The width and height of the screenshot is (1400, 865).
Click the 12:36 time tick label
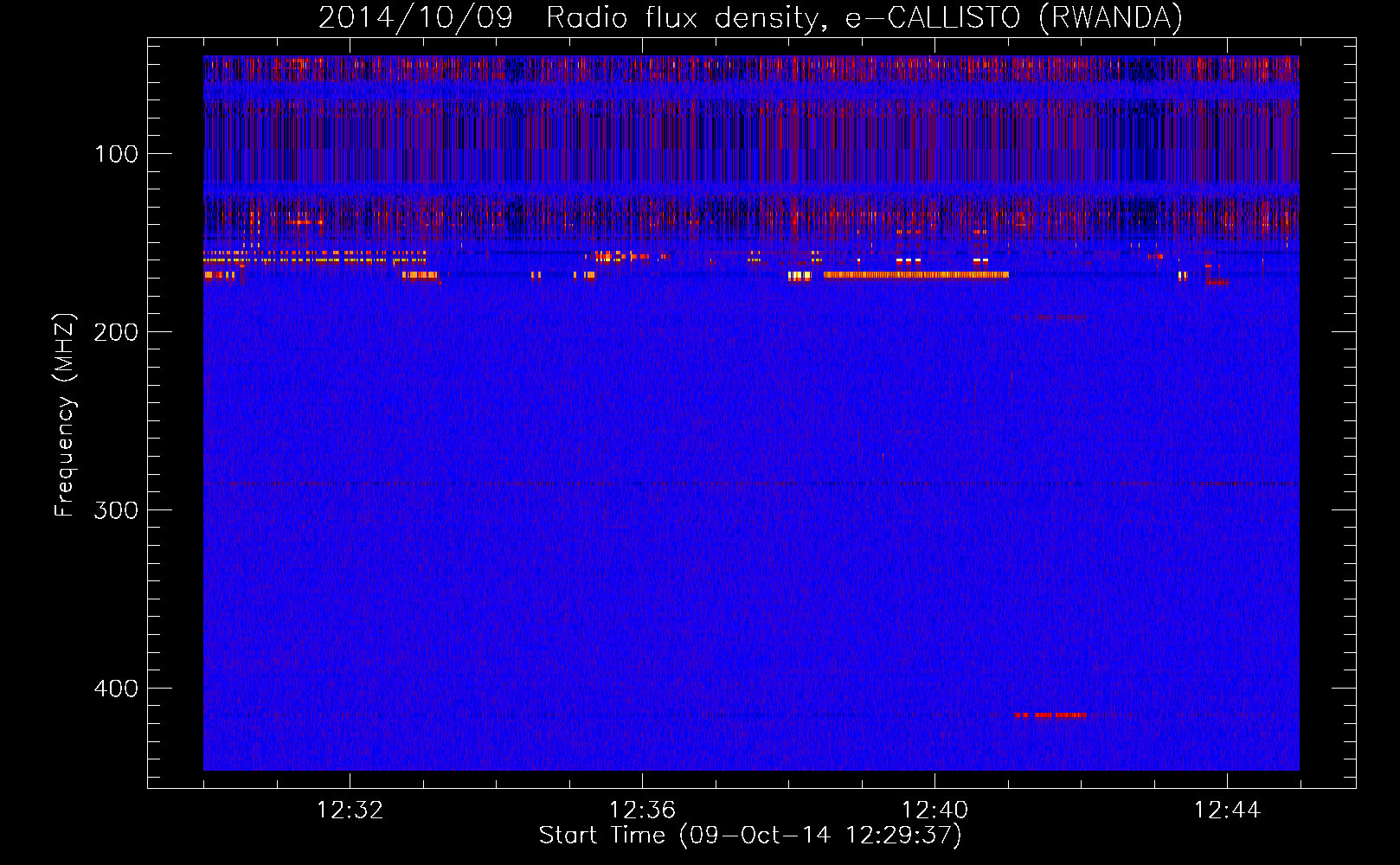click(642, 811)
